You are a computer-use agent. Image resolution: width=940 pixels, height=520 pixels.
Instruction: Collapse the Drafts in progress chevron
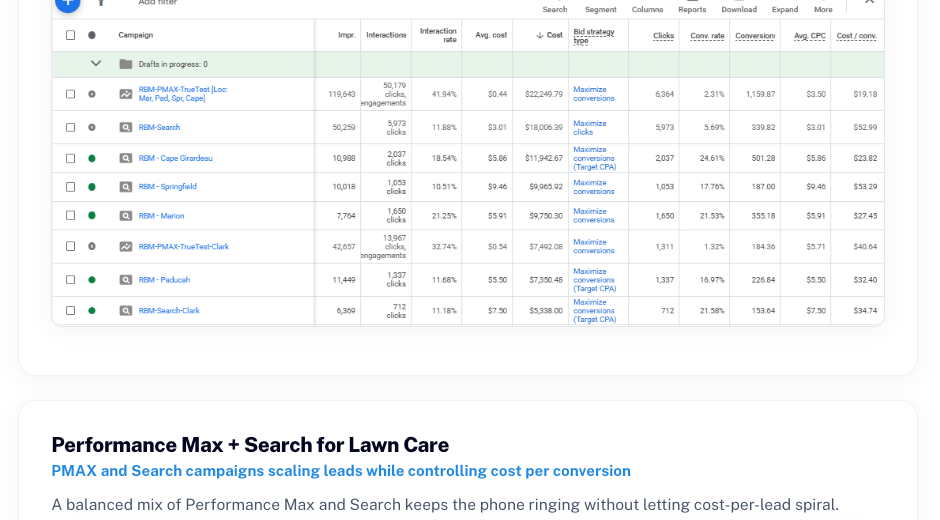click(96, 64)
